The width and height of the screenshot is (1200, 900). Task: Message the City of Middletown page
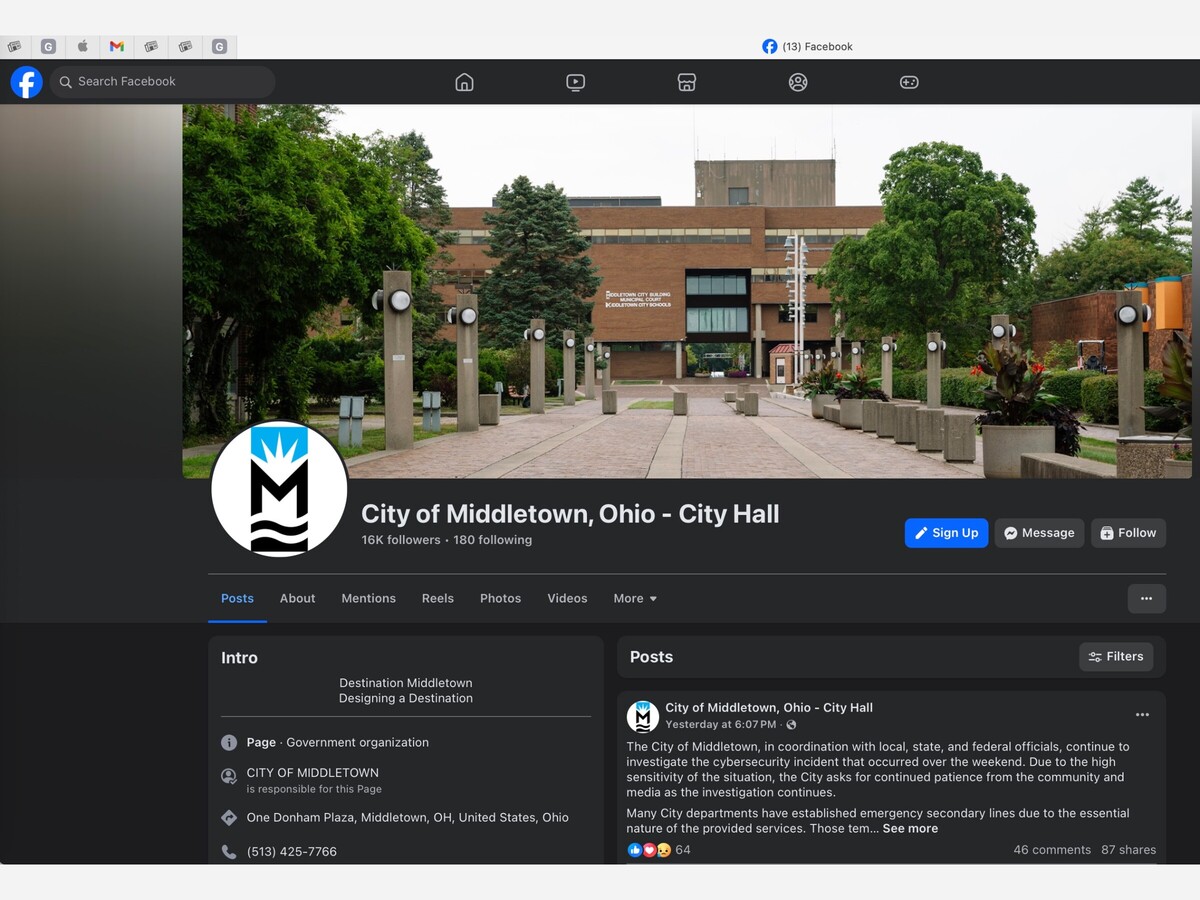1039,533
